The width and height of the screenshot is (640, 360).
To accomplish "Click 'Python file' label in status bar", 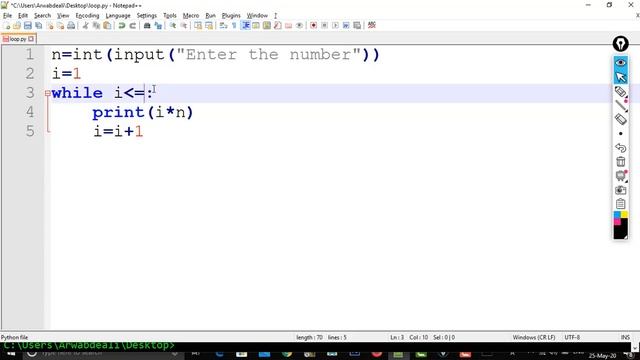I will click(x=14, y=337).
